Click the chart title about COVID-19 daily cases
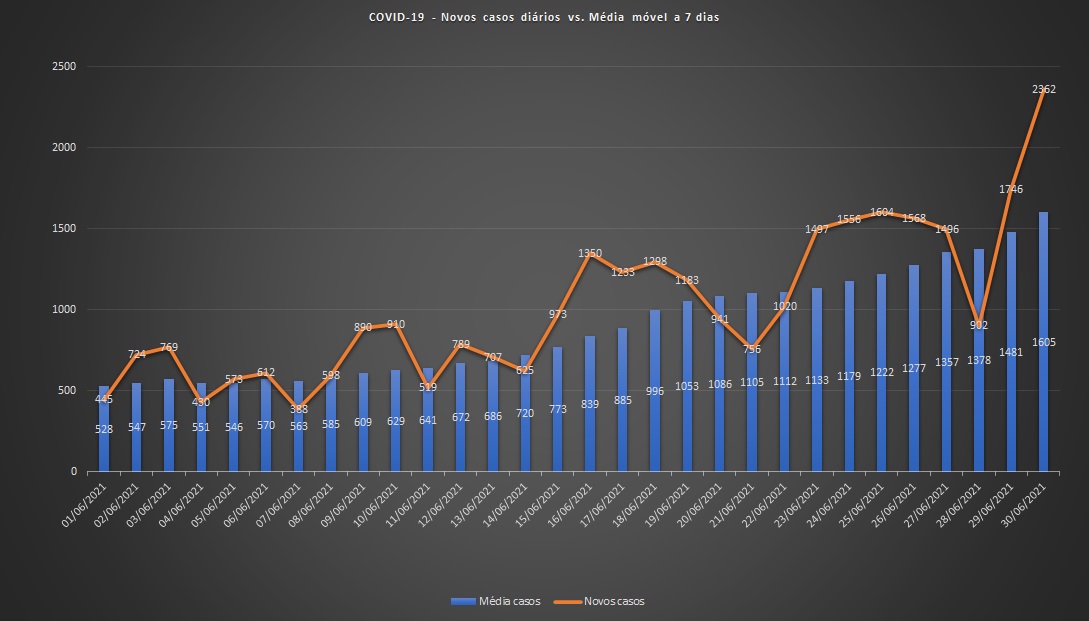1089x621 pixels. tap(543, 17)
